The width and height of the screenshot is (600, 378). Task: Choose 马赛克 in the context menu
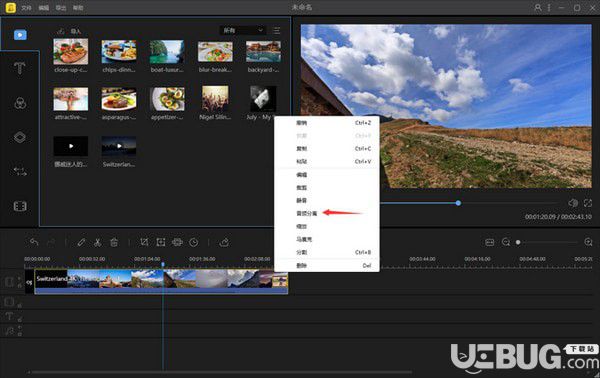(x=327, y=240)
